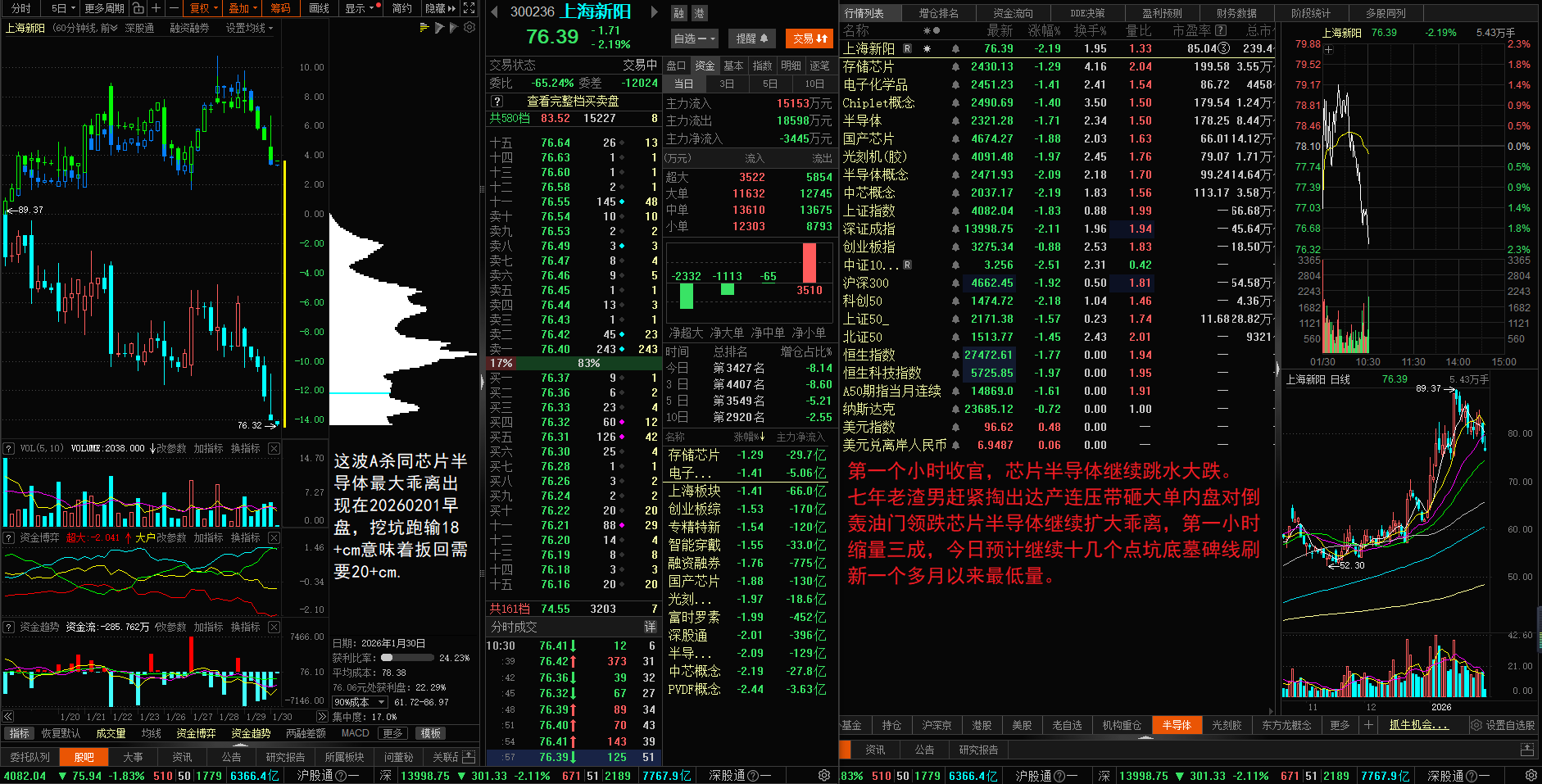This screenshot has width=1542, height=784.
Task: Open 研究报告 tab in left bottom bar
Action: point(285,757)
